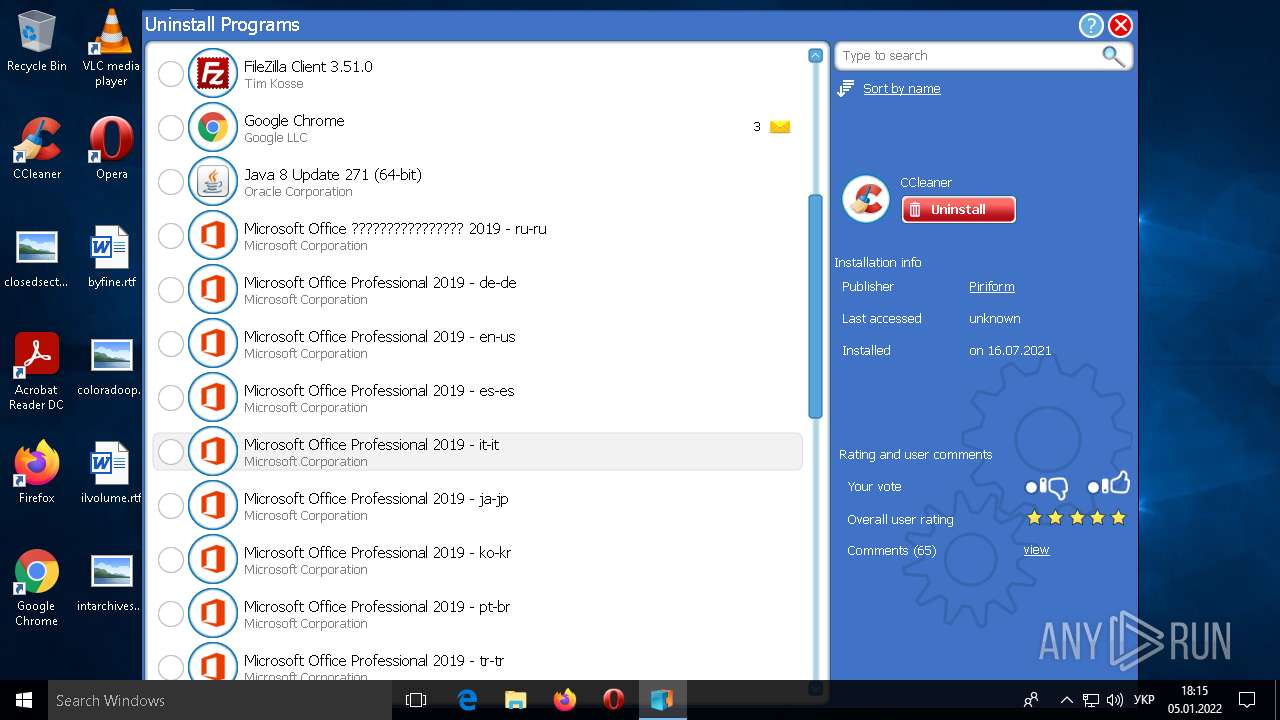Open the action center notifications icon

[1247, 700]
